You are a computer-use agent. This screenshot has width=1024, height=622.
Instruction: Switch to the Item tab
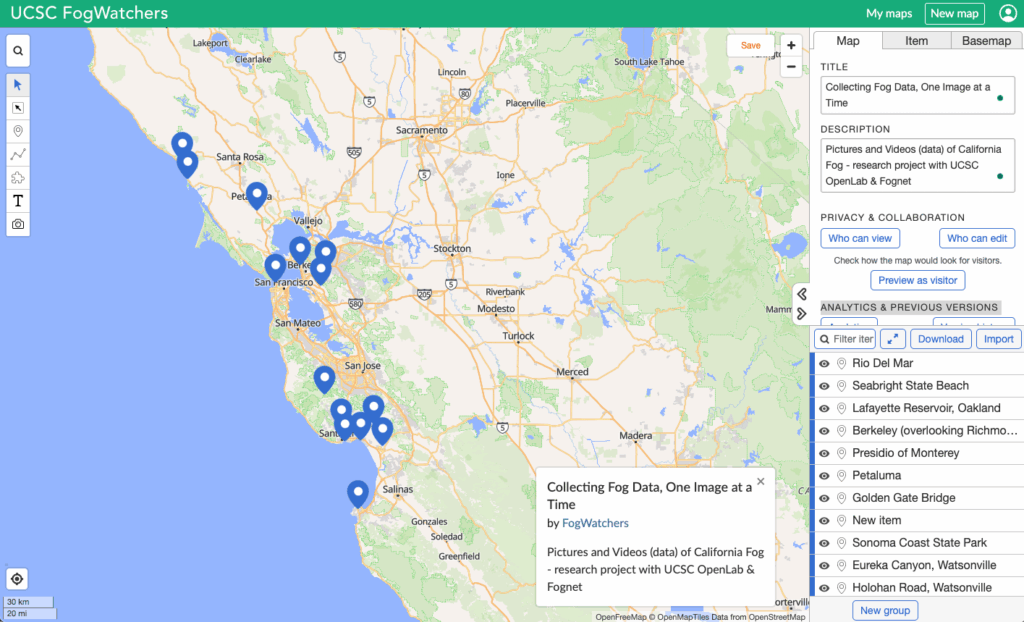click(x=916, y=41)
